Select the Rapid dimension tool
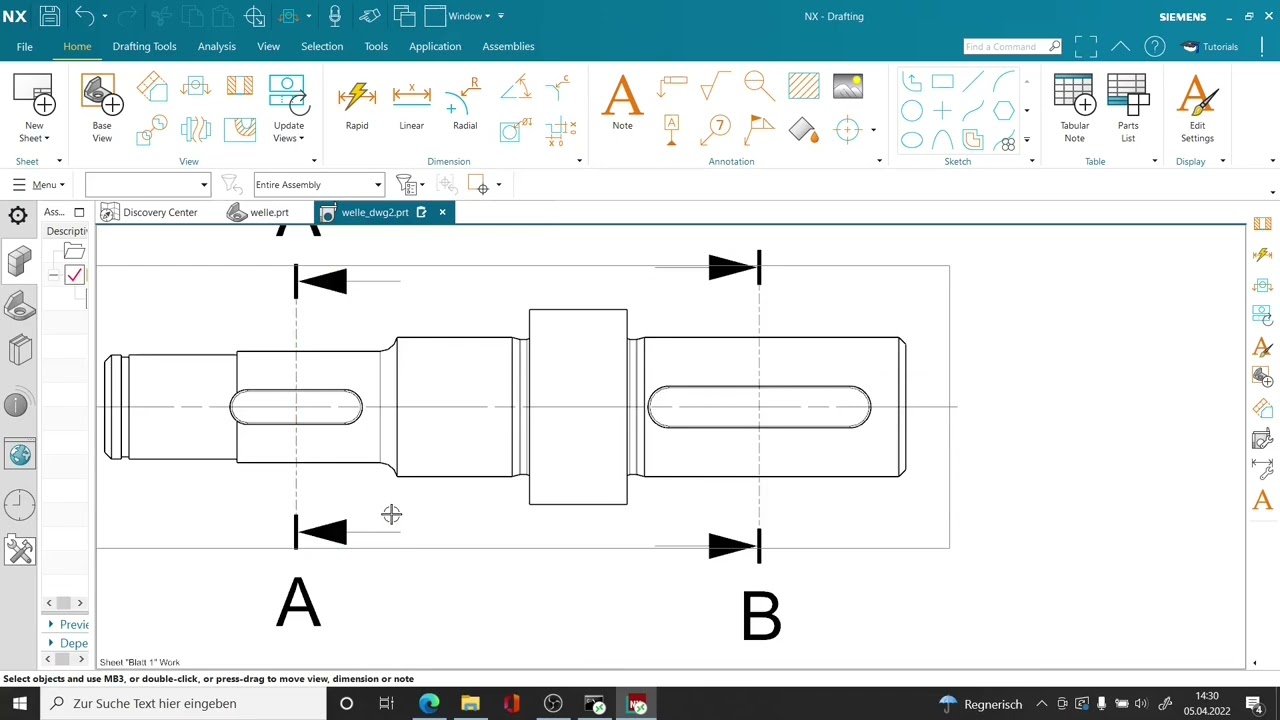Viewport: 1280px width, 720px height. 357,105
